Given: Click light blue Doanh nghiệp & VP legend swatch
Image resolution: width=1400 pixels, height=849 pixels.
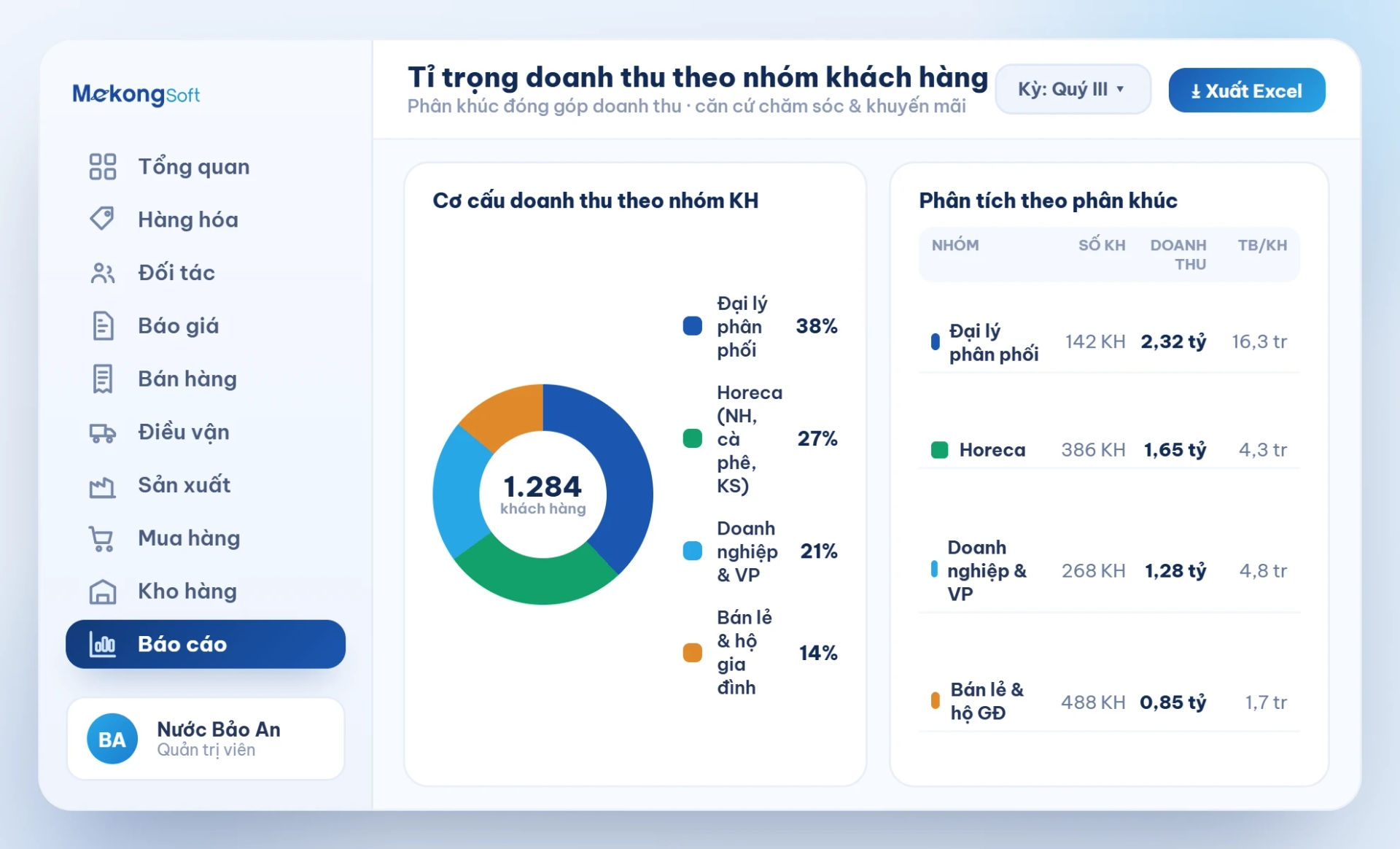Looking at the screenshot, I should (692, 551).
